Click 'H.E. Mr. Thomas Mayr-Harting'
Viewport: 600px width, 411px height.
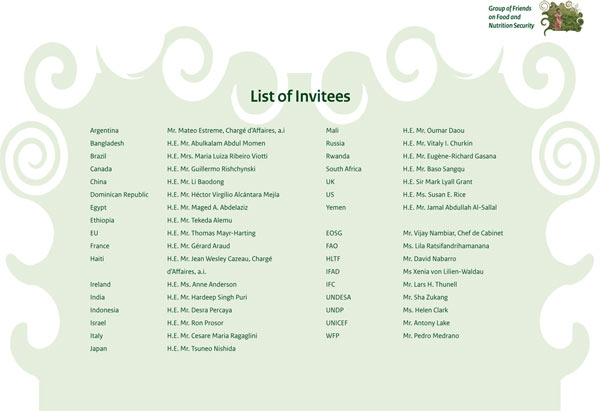click(x=211, y=233)
